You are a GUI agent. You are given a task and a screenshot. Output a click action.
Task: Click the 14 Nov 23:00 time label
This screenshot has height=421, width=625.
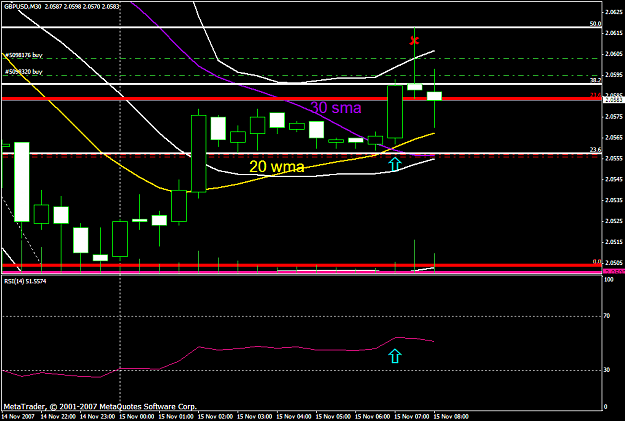97,417
